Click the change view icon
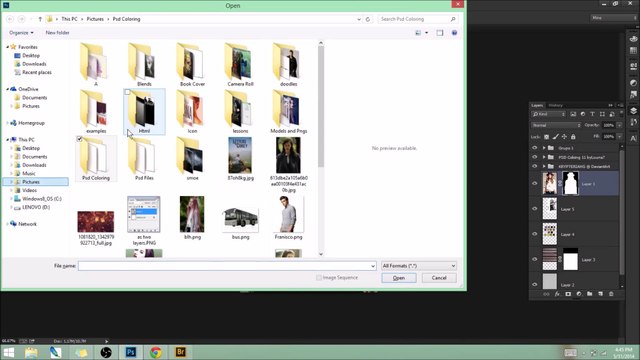This screenshot has width=640, height=360. click(418, 33)
